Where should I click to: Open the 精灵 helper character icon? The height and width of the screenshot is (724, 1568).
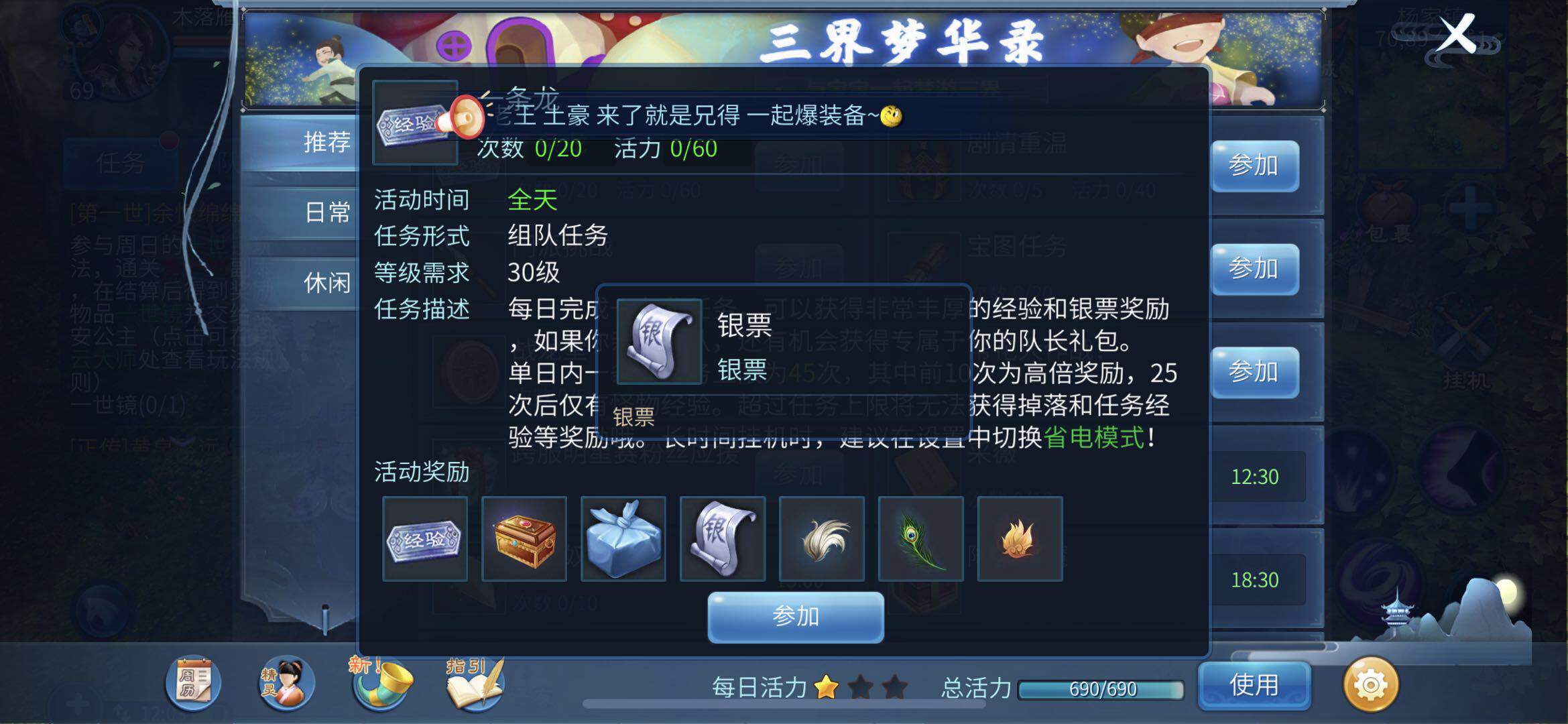point(287,682)
